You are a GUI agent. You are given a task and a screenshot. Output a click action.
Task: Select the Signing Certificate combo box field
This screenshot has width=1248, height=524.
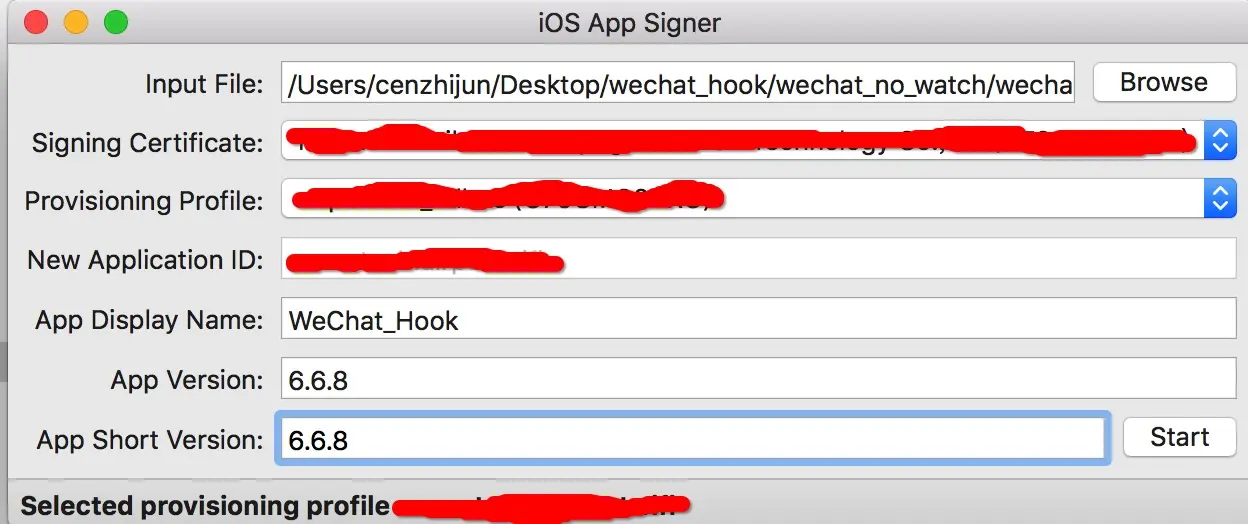(x=759, y=141)
